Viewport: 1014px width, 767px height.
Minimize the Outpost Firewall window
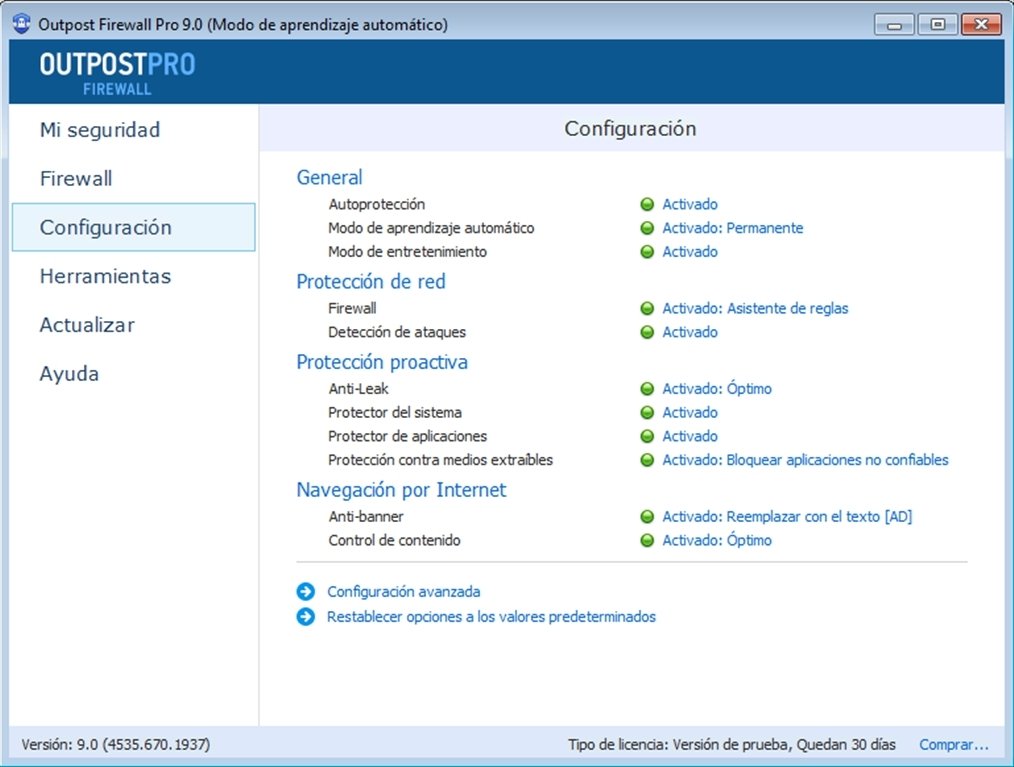point(894,25)
